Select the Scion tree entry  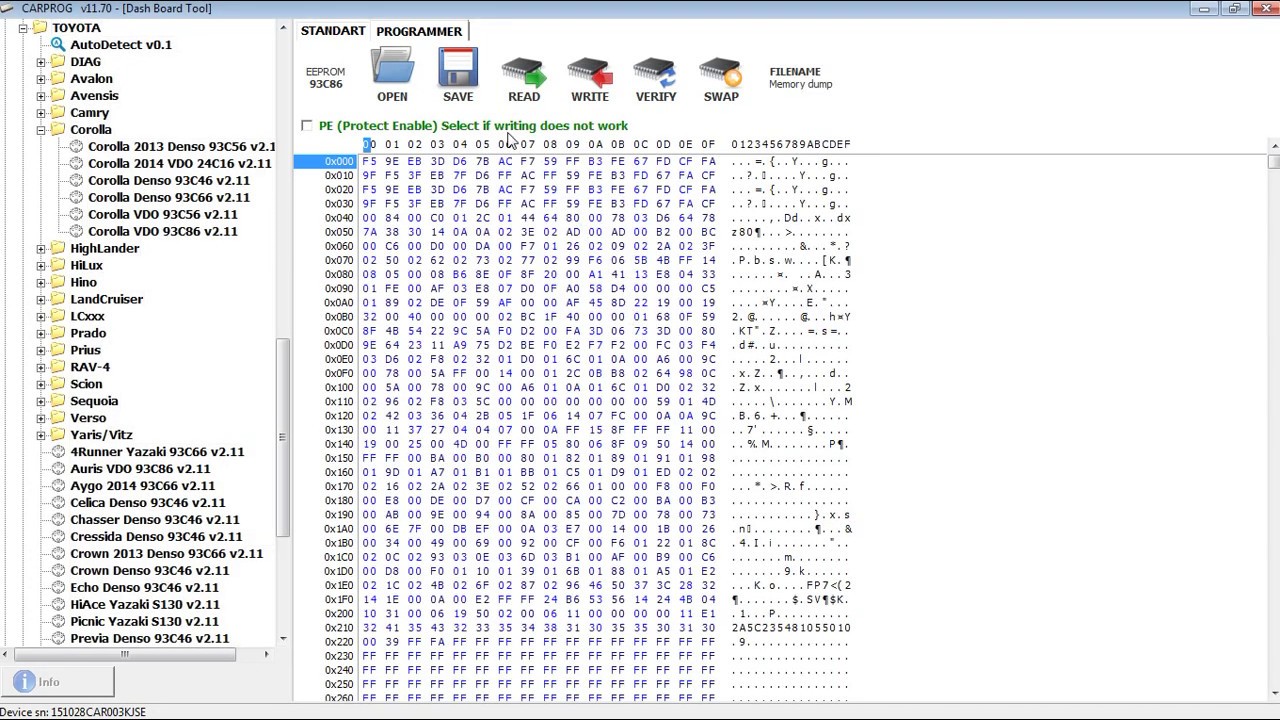(x=86, y=384)
